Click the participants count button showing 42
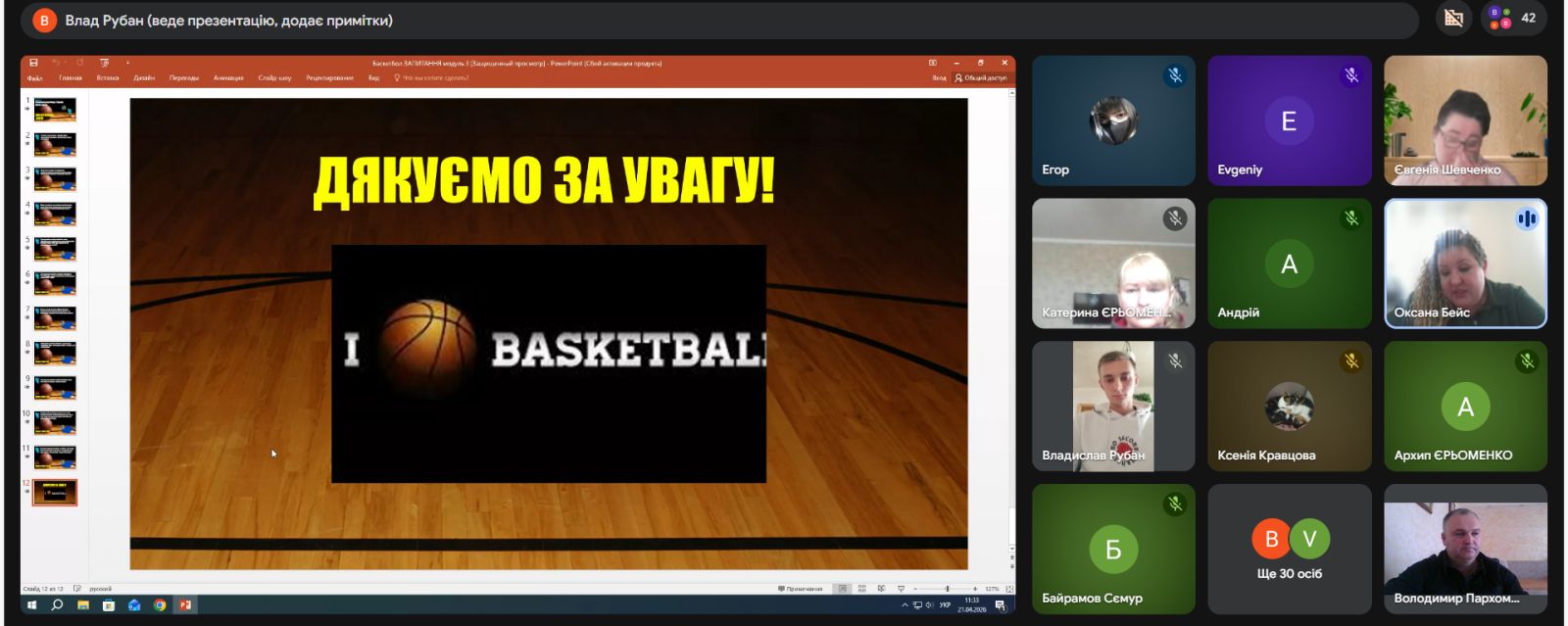The image size is (1568, 626). point(1512,18)
